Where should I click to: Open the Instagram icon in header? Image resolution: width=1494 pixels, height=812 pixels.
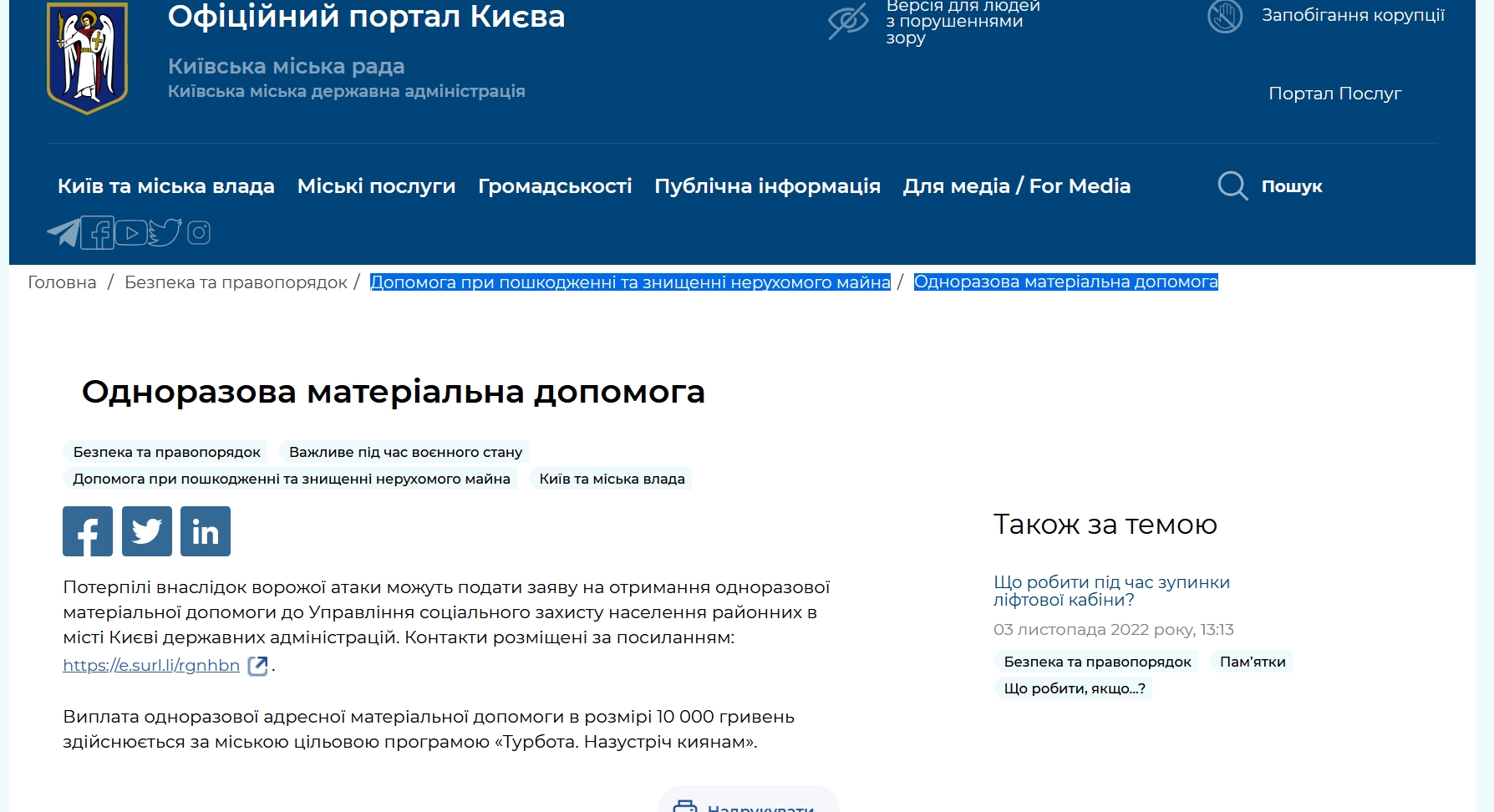[199, 232]
